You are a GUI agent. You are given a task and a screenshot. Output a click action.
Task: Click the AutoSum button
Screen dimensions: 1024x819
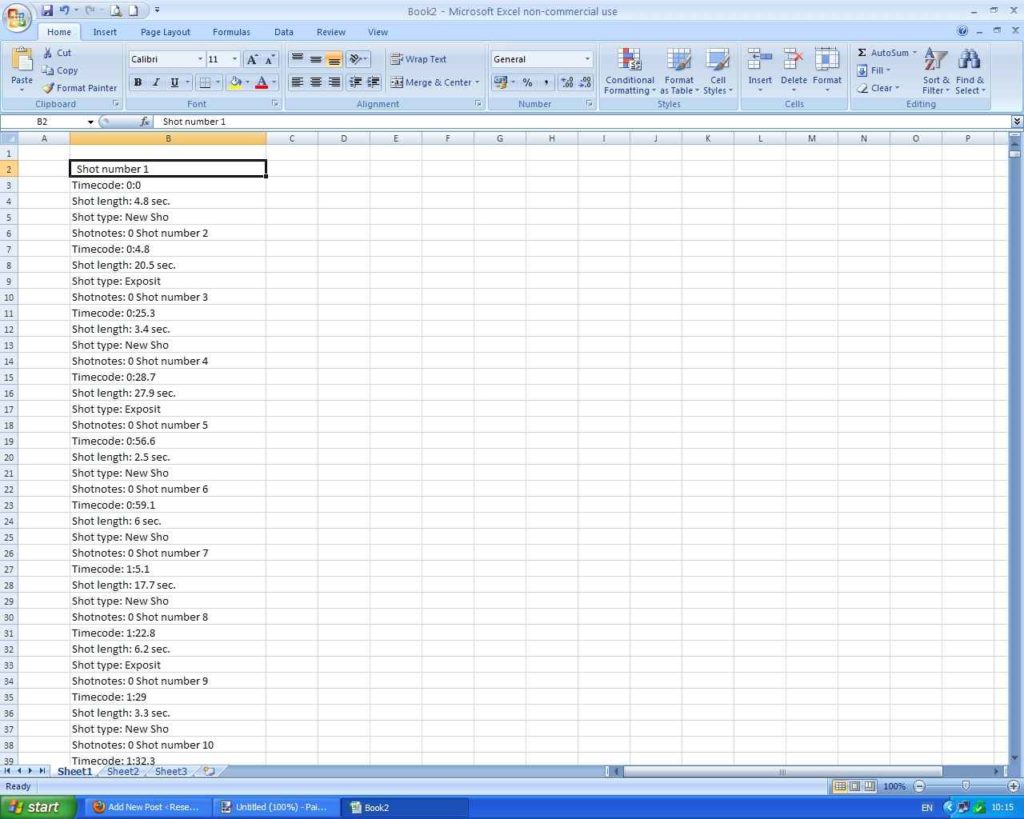click(x=886, y=53)
